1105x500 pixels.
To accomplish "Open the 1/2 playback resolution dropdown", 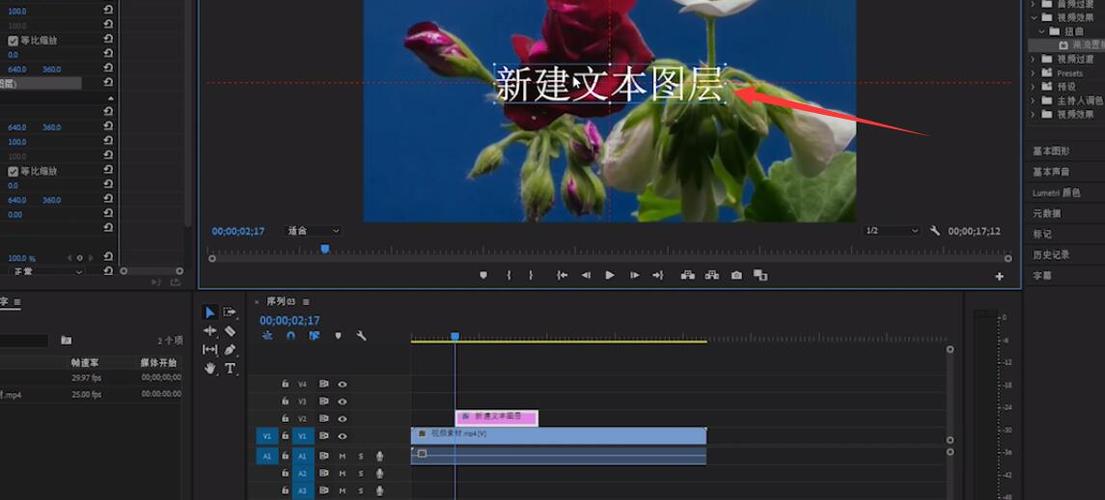I will click(x=891, y=231).
